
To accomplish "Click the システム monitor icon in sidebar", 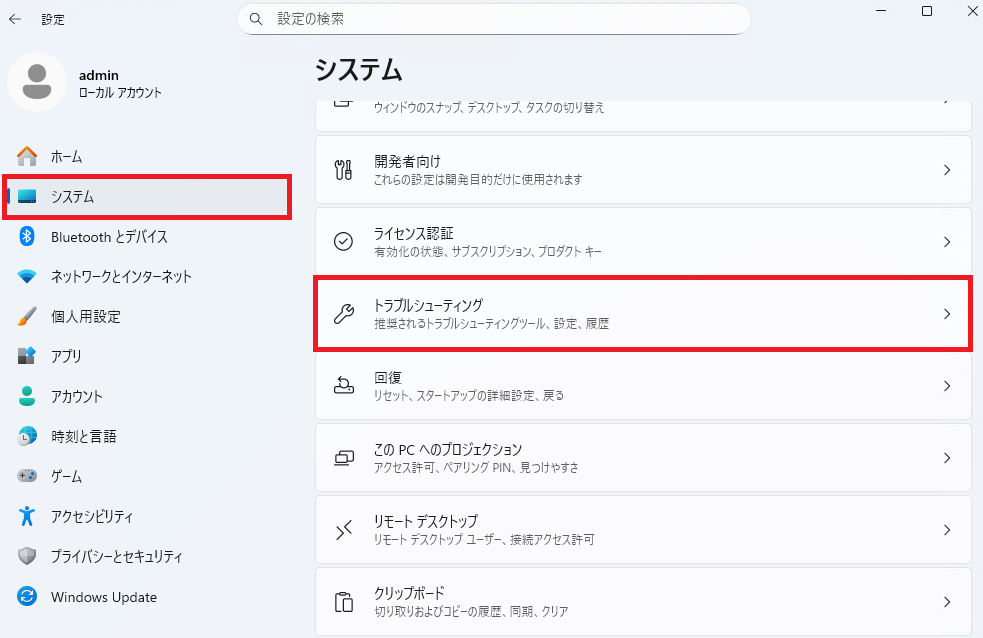I will 27,196.
